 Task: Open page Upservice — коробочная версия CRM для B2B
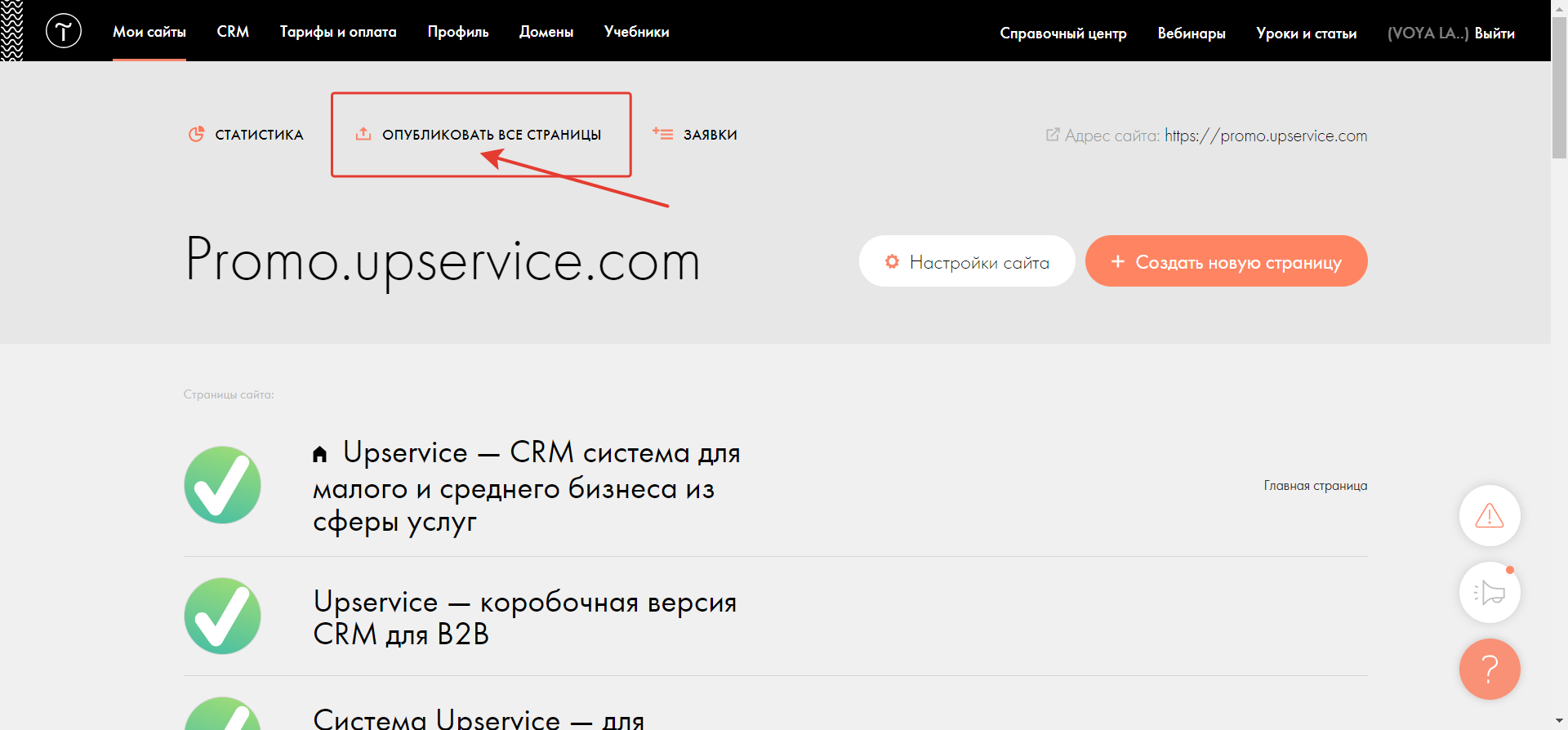pos(525,617)
